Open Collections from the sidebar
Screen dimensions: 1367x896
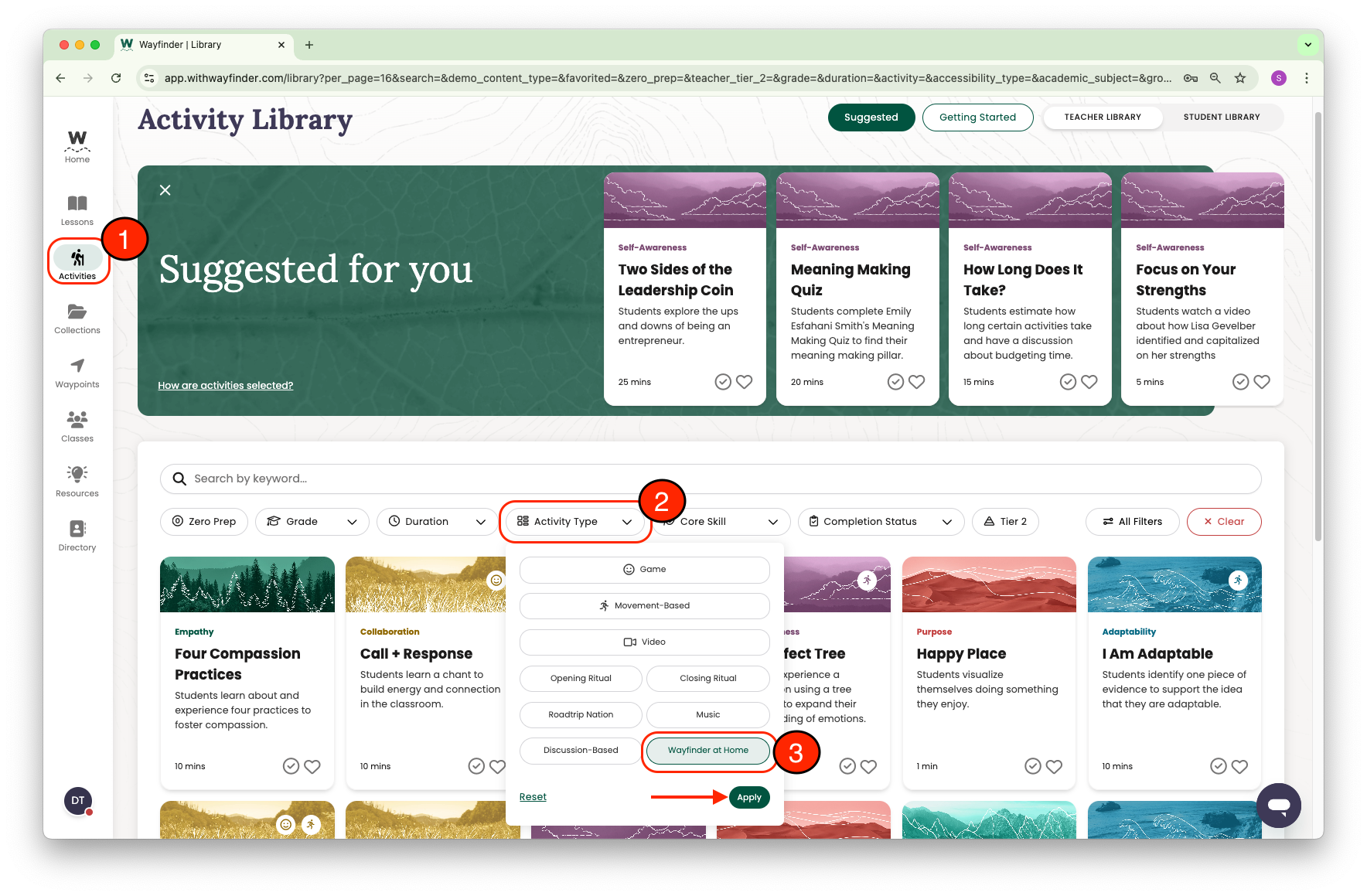pyautogui.click(x=77, y=317)
